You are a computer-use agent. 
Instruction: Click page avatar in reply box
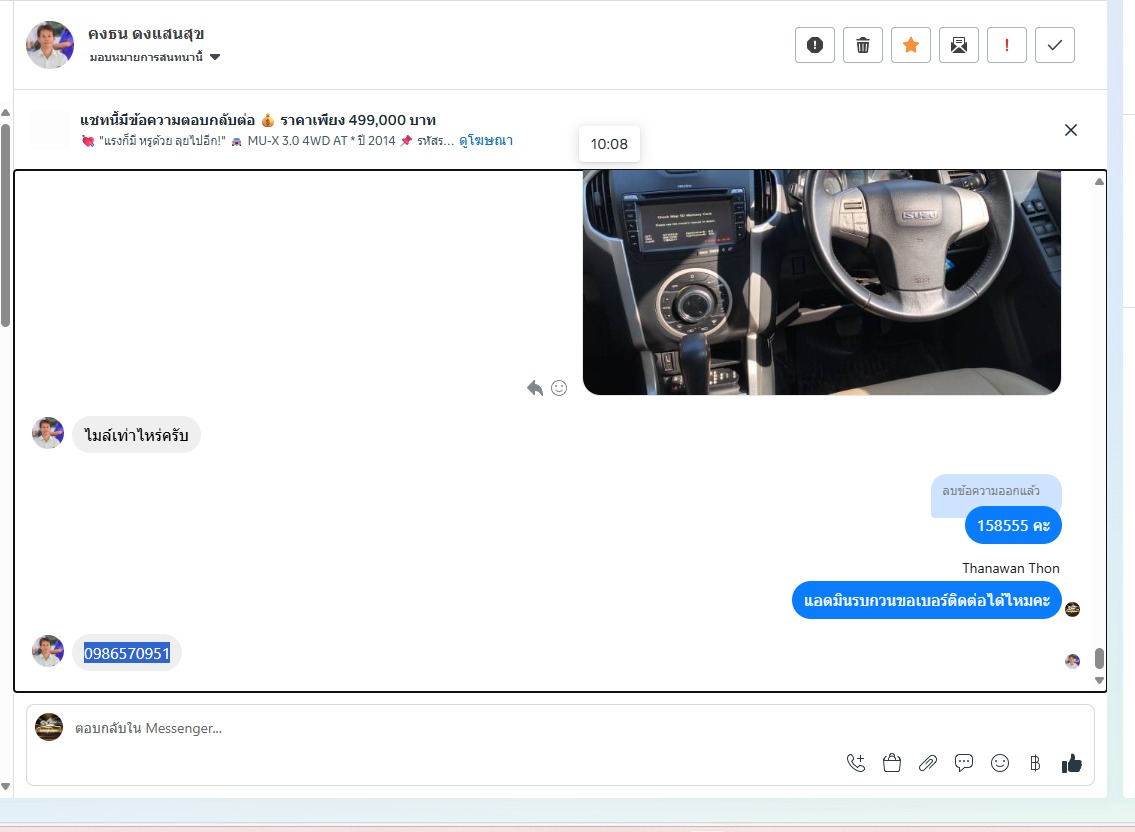click(49, 727)
